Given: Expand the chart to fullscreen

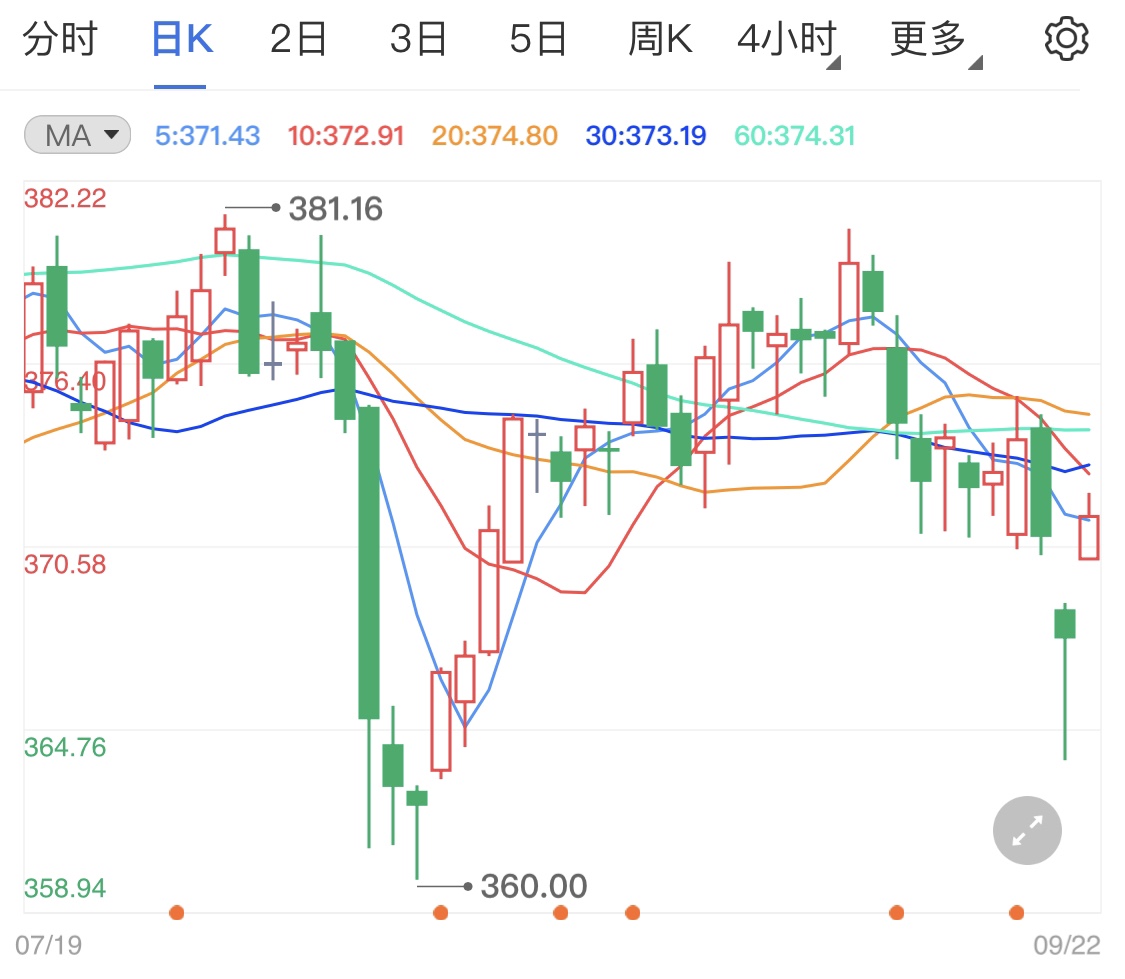Looking at the screenshot, I should pos(1026,830).
